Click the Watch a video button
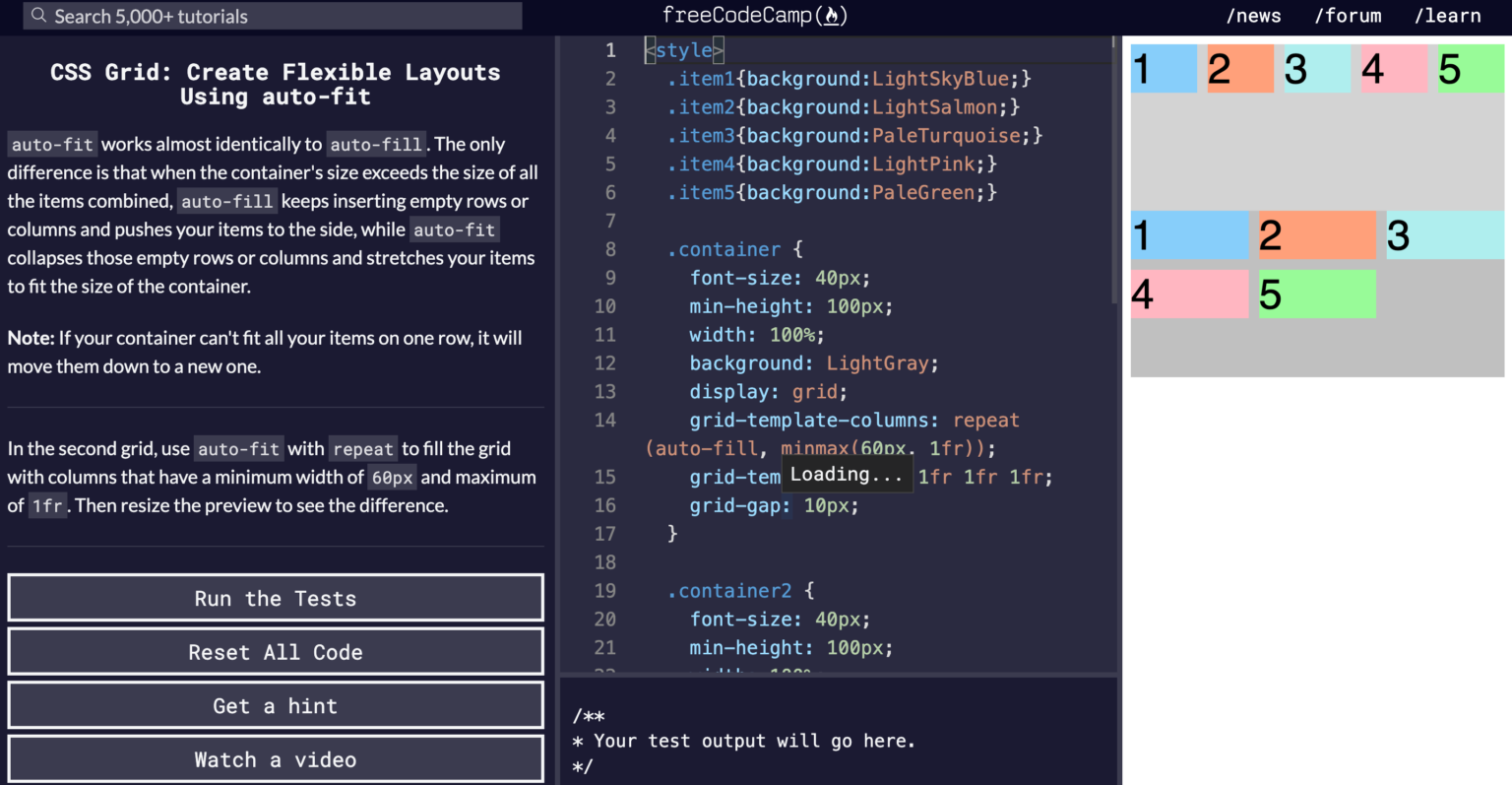The image size is (1512, 785). tap(275, 758)
